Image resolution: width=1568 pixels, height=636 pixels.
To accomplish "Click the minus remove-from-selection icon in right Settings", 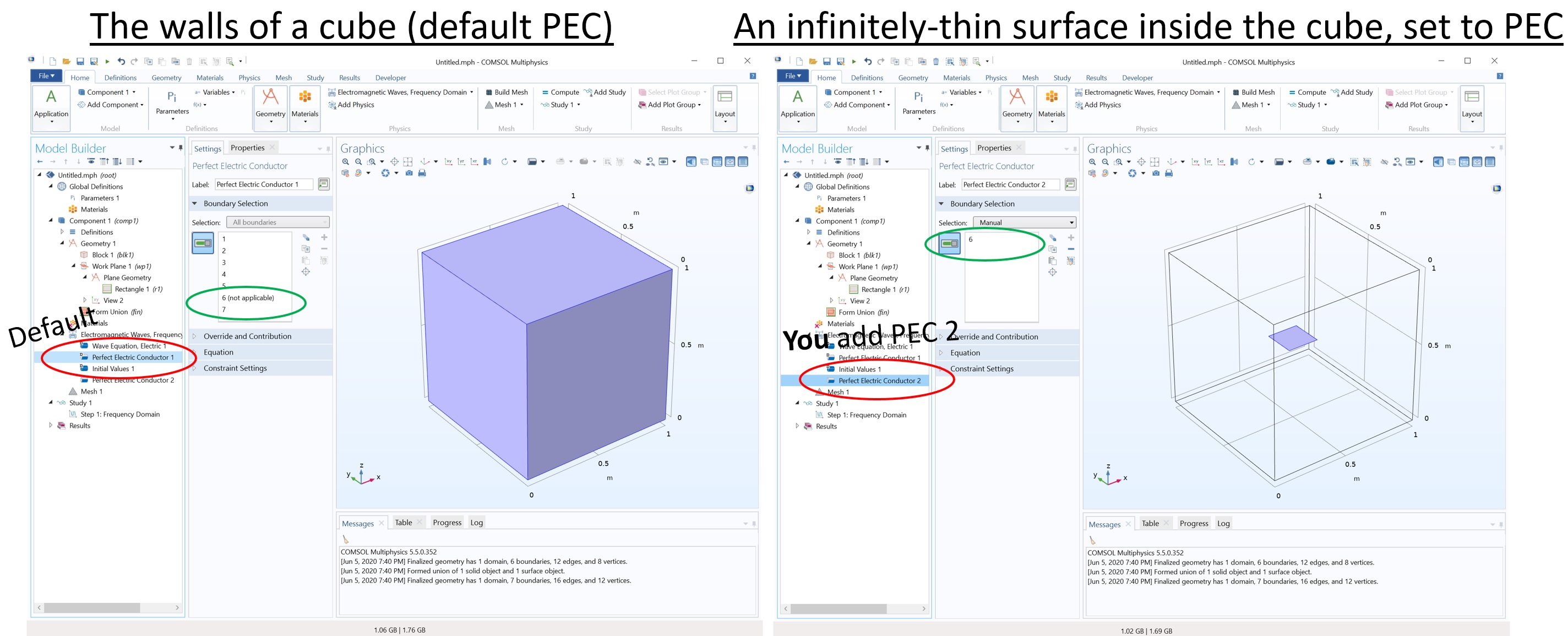I will (x=1071, y=249).
